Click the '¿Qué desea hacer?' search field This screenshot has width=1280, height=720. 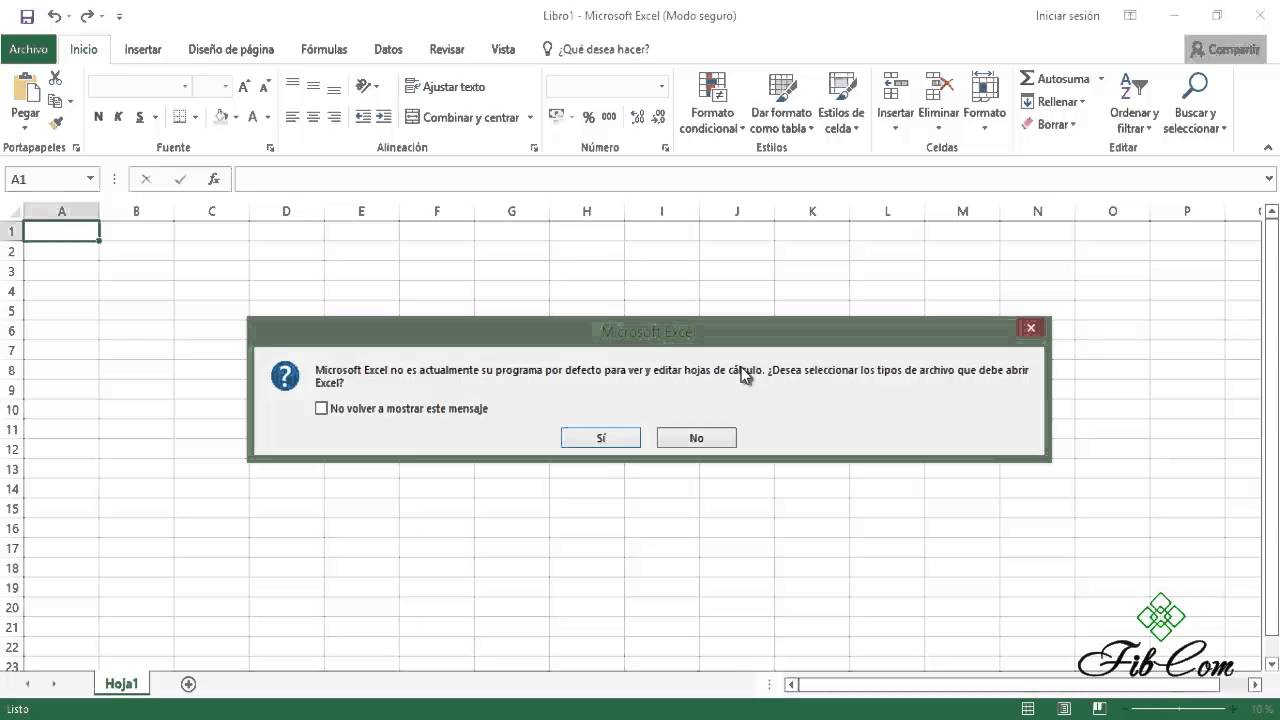pos(596,49)
